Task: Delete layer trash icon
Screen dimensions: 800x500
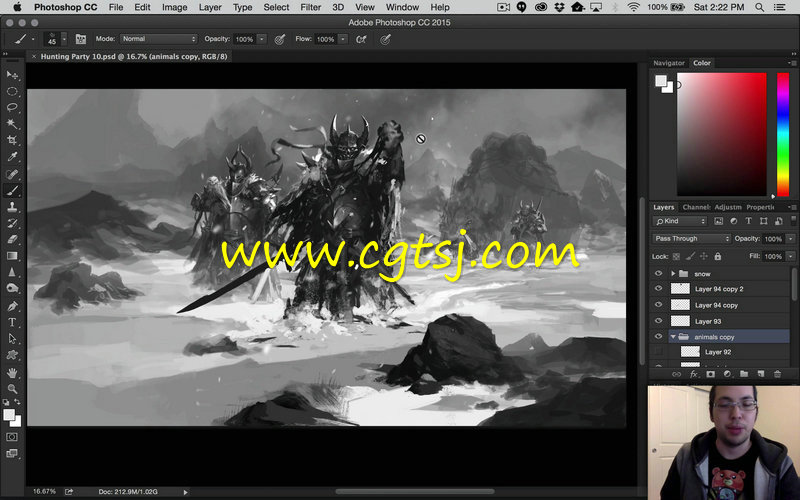Action: [778, 374]
